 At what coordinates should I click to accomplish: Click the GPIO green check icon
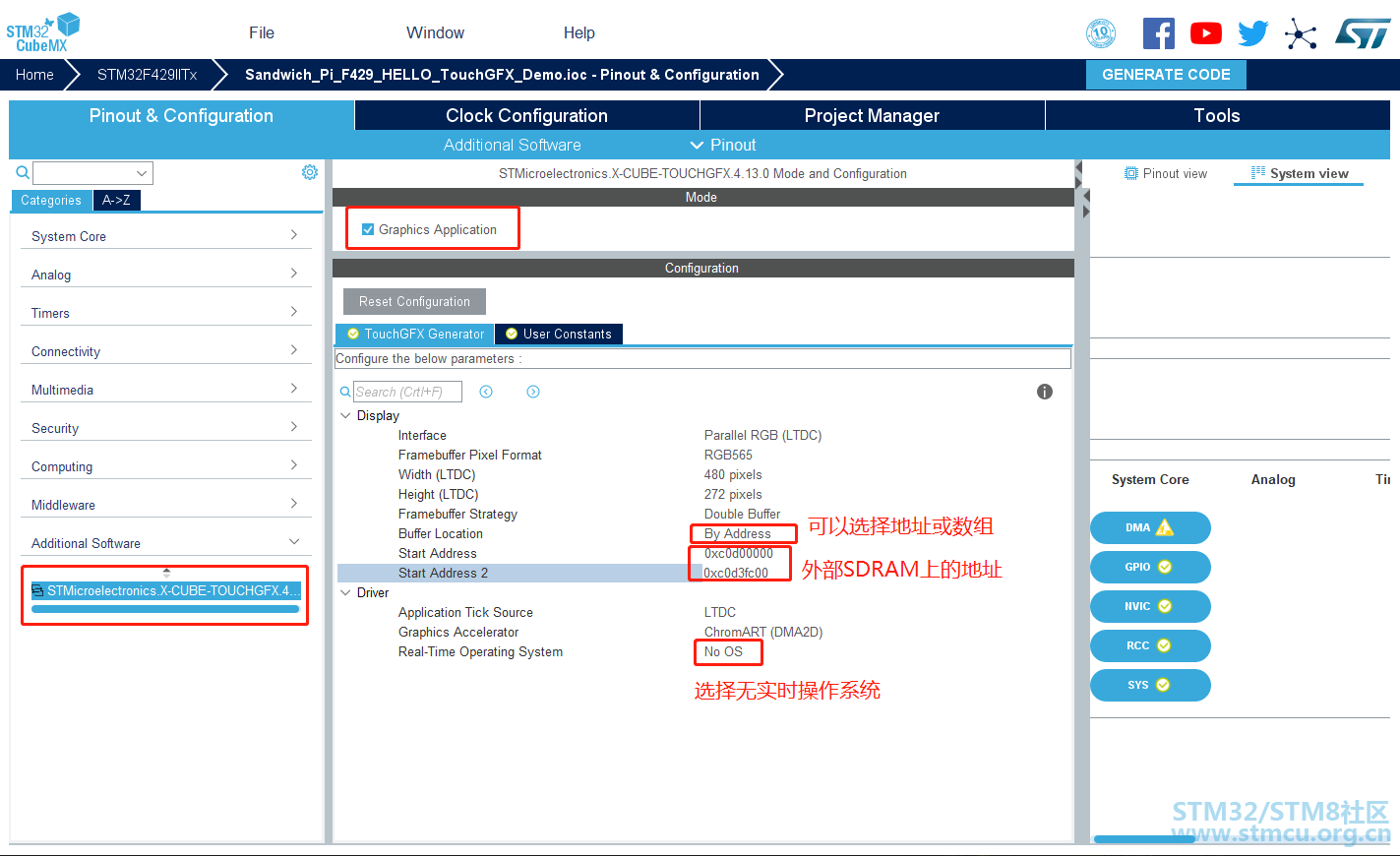(x=1165, y=567)
